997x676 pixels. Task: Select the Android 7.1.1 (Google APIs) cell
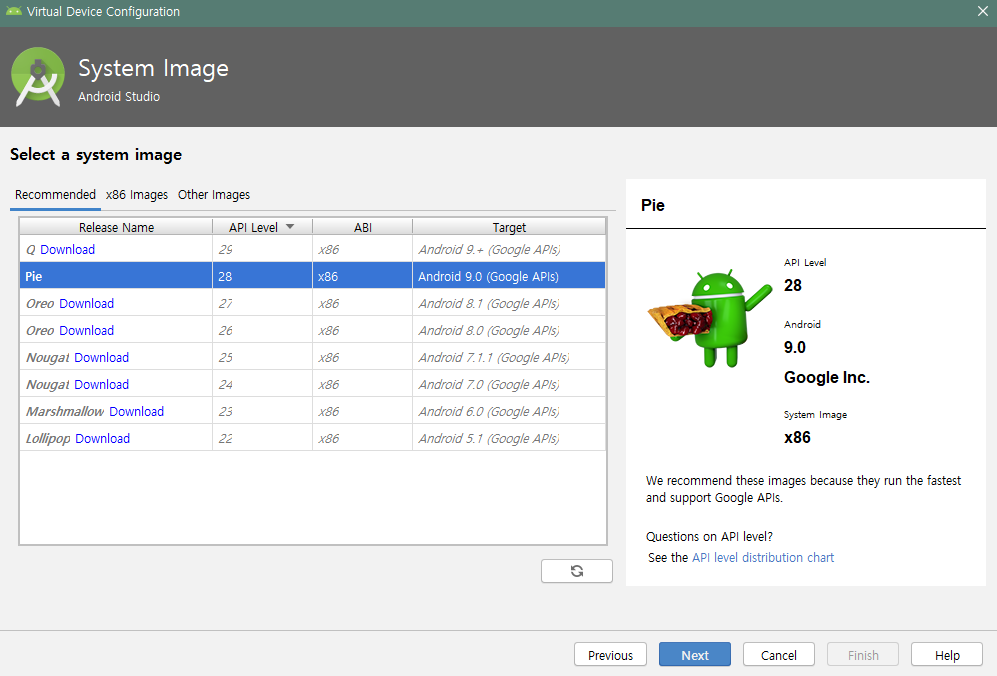pos(509,357)
